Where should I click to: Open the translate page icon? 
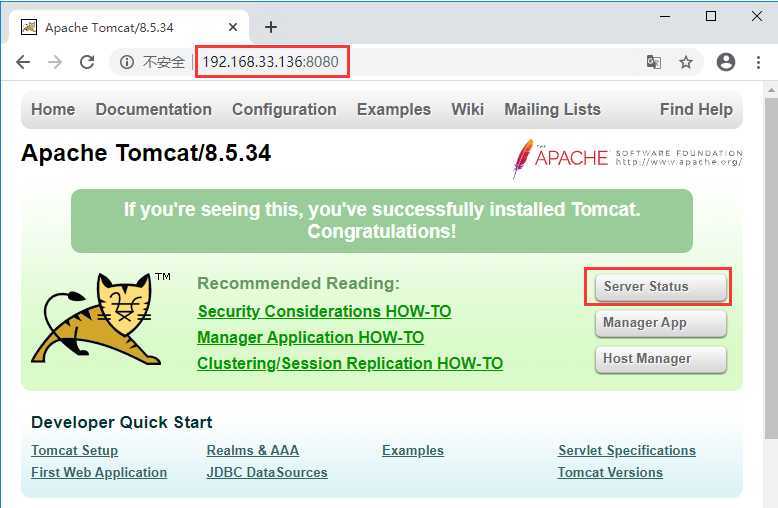[x=653, y=62]
